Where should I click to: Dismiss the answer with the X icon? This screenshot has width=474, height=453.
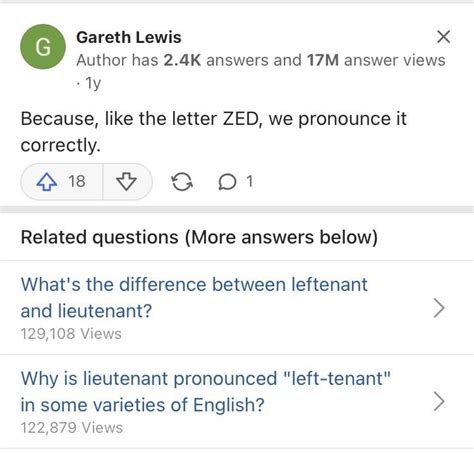click(443, 37)
